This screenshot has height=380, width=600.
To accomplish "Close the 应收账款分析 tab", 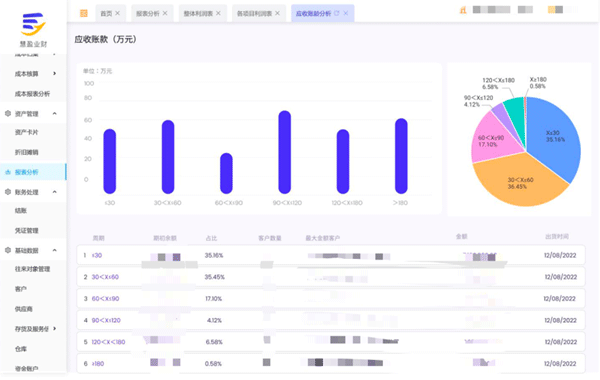I will click(x=346, y=13).
